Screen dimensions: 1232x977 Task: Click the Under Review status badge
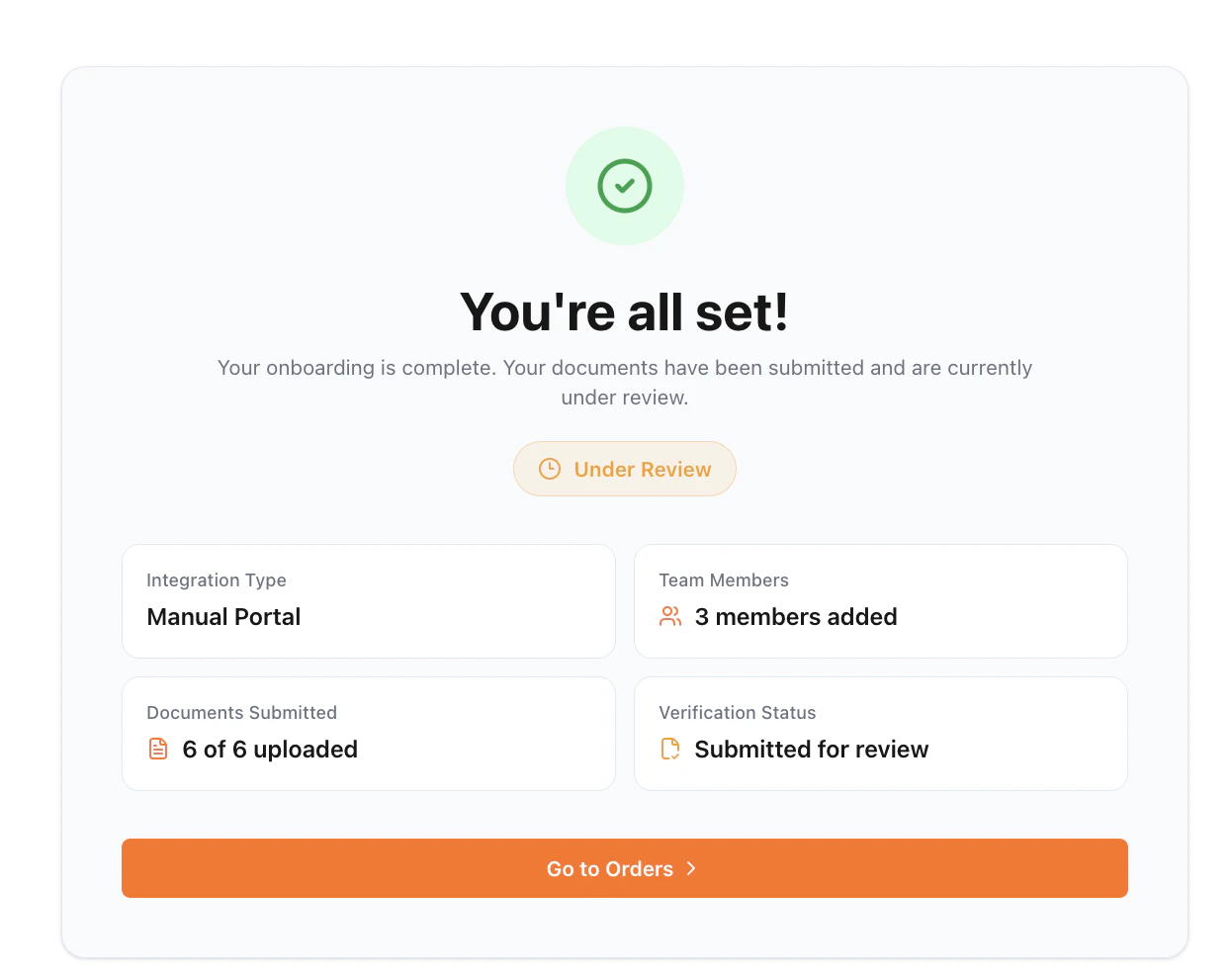(x=625, y=469)
